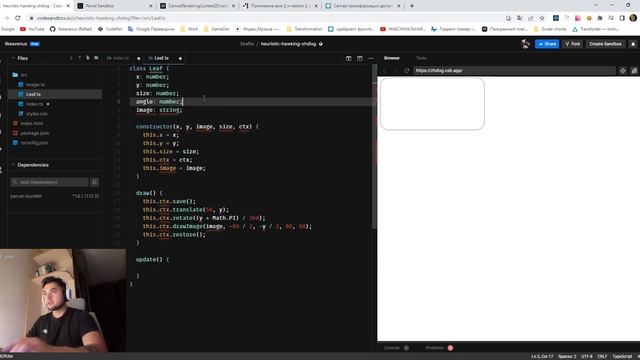Open the Work bookmarks folder

coord(189,29)
